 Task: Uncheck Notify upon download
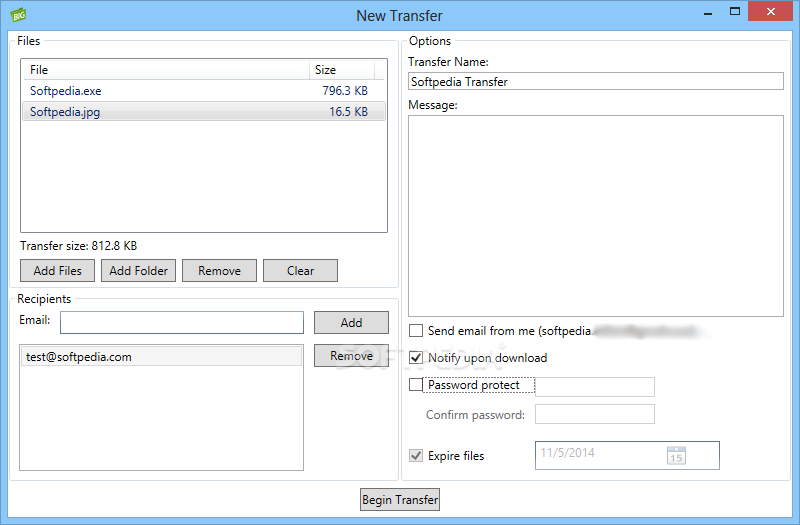(416, 358)
